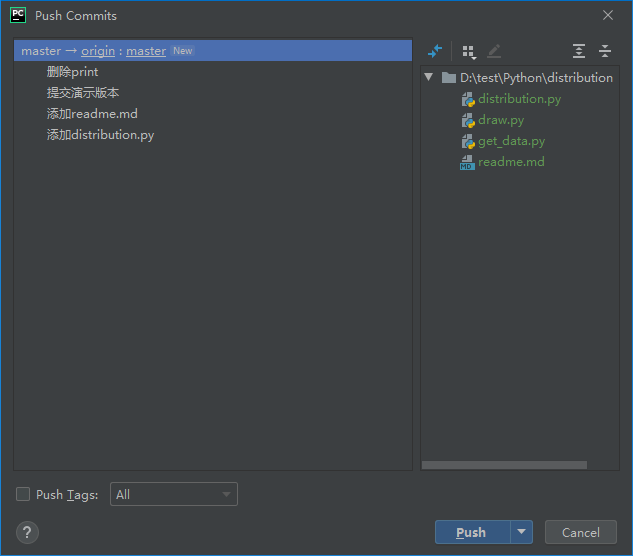The image size is (633, 556).
Task: Close the Push Commits dialog
Action: pos(608,15)
